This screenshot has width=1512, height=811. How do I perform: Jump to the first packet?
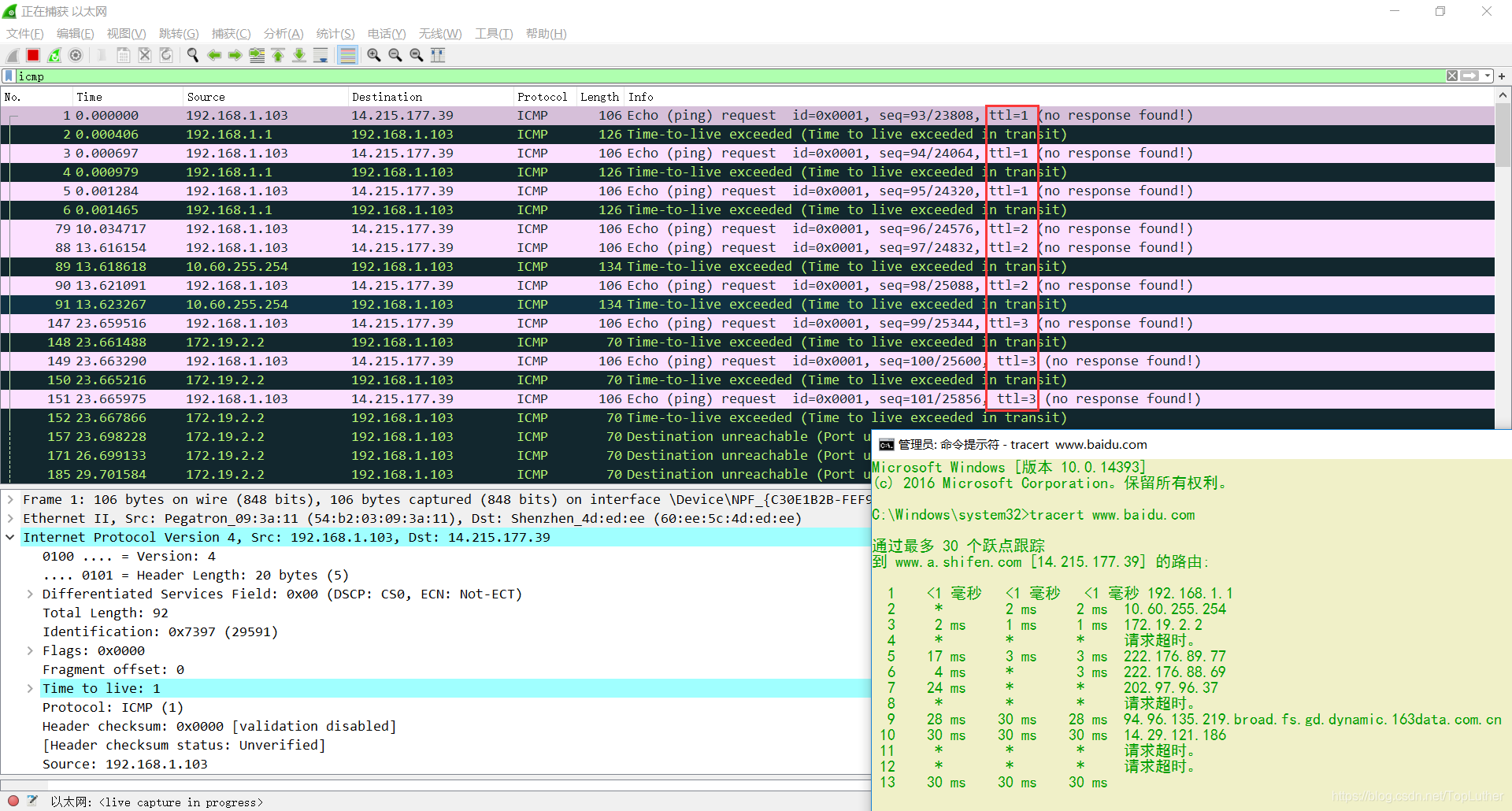pyautogui.click(x=278, y=55)
